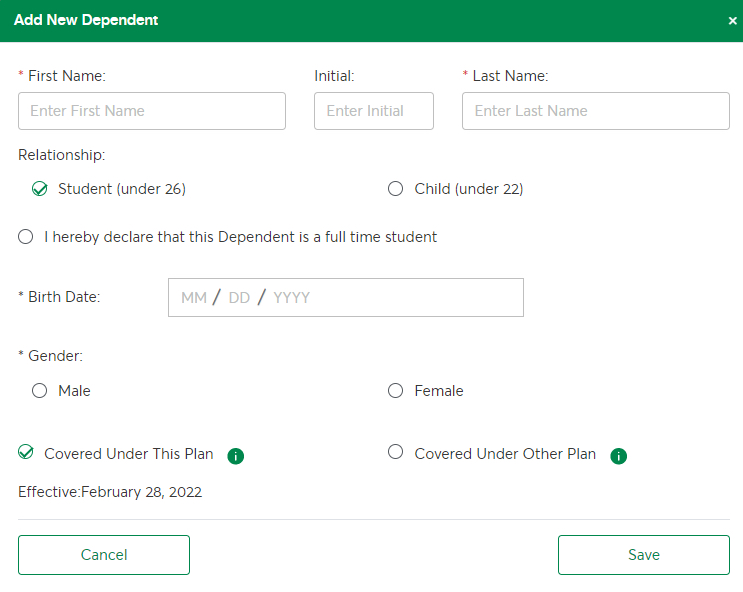Open info icon for Covered Under Other Plan

[x=618, y=456]
